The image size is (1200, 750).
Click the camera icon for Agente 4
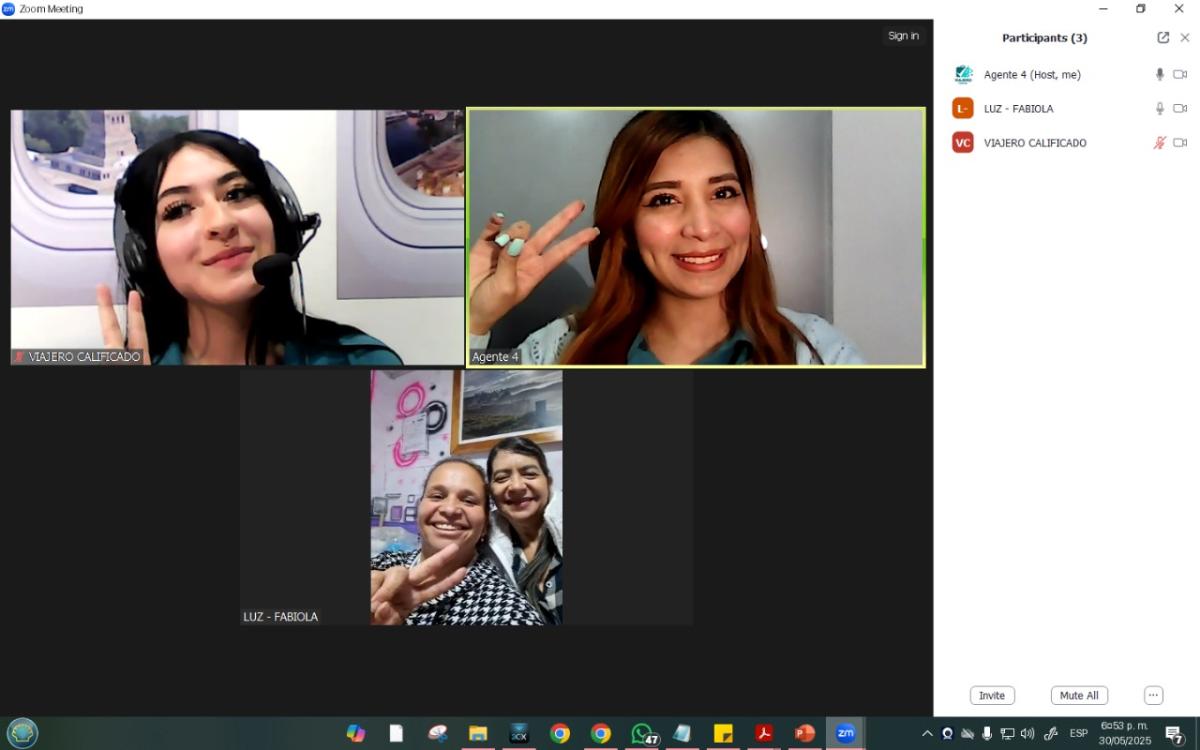tap(1180, 75)
